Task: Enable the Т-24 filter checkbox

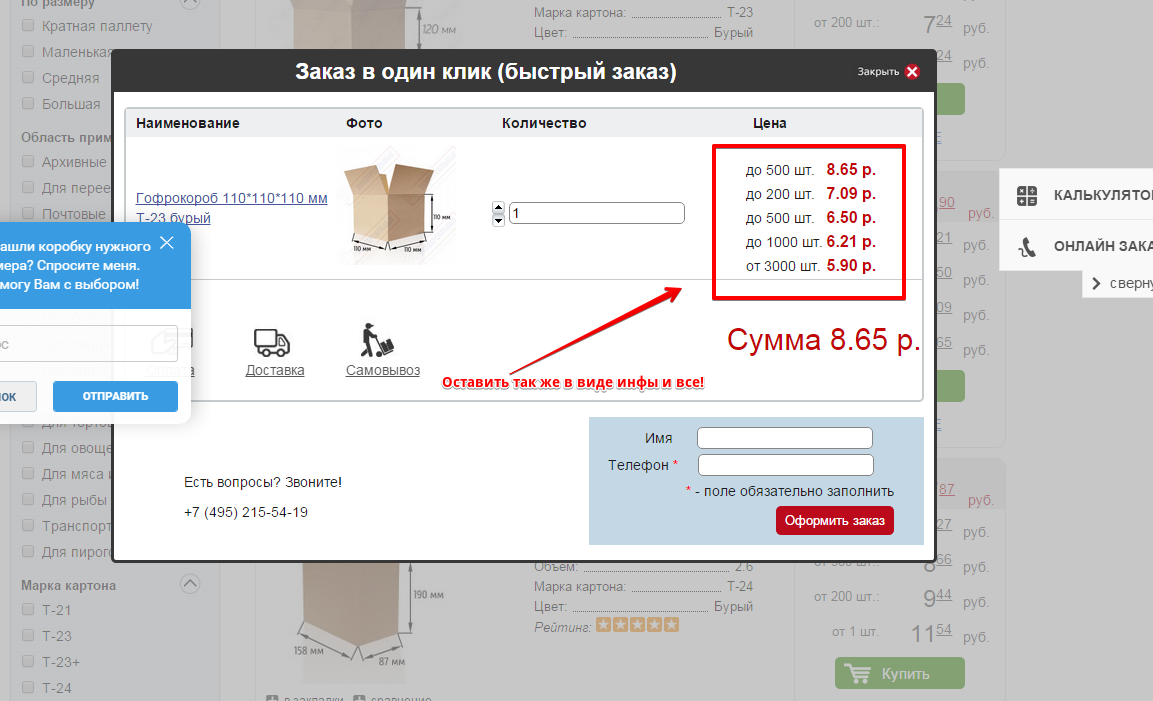Action: 28,688
